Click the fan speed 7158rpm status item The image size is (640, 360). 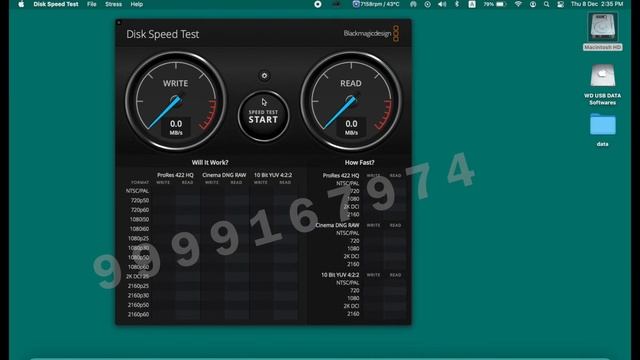pos(376,4)
